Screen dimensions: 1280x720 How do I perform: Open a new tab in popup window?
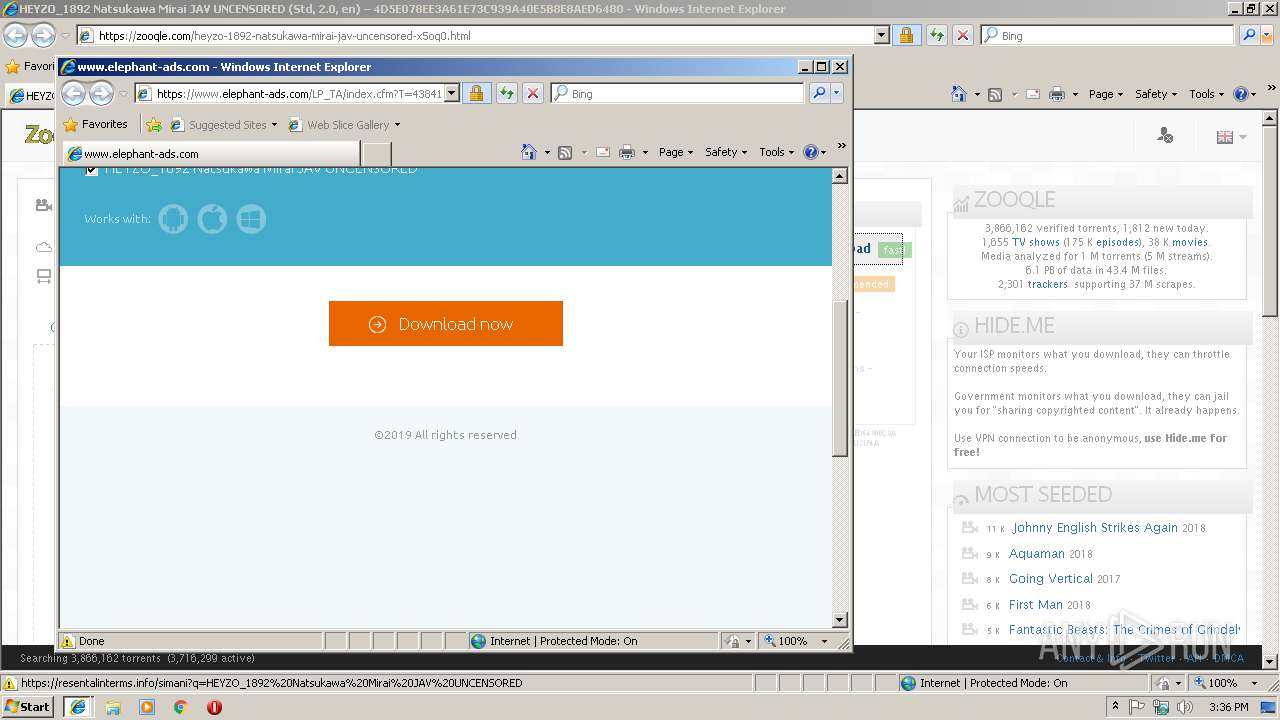(x=376, y=153)
